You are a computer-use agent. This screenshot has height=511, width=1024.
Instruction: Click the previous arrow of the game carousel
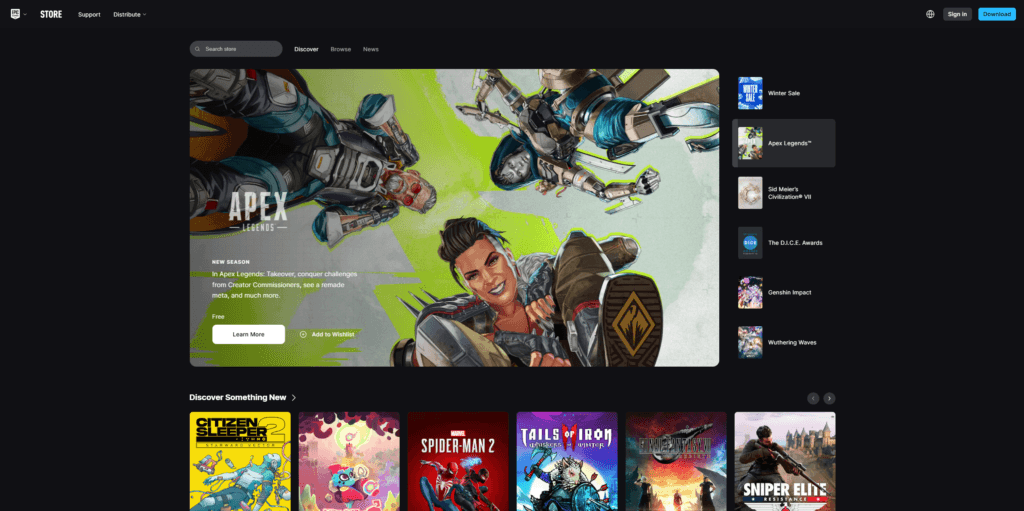click(813, 398)
